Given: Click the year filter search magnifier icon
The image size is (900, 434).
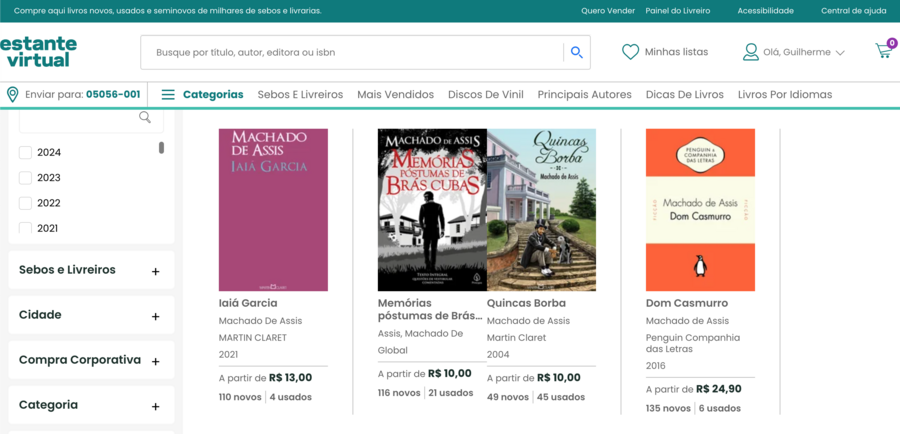Looking at the screenshot, I should (x=145, y=117).
